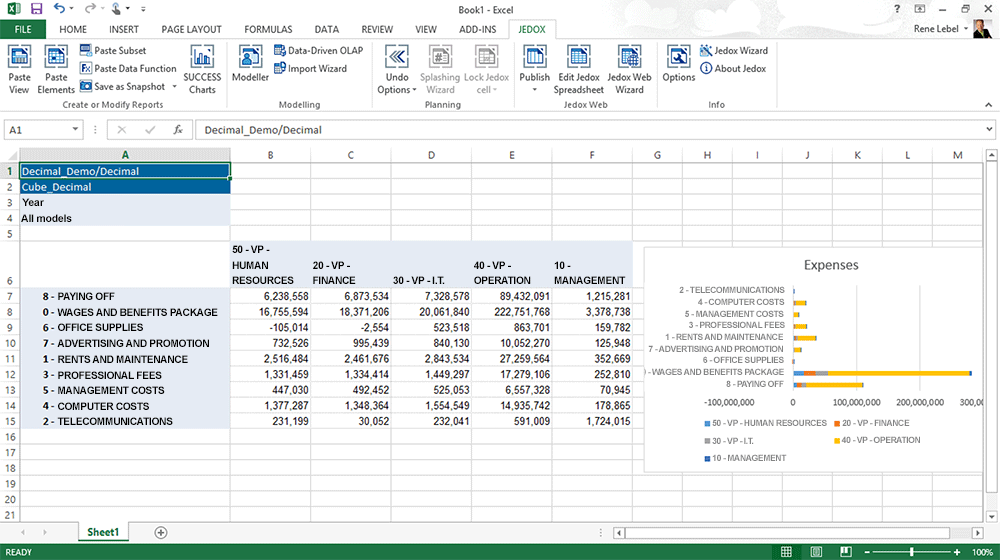Viewport: 1000px width, 560px height.
Task: Click the Paste Elements icon
Action: click(55, 70)
